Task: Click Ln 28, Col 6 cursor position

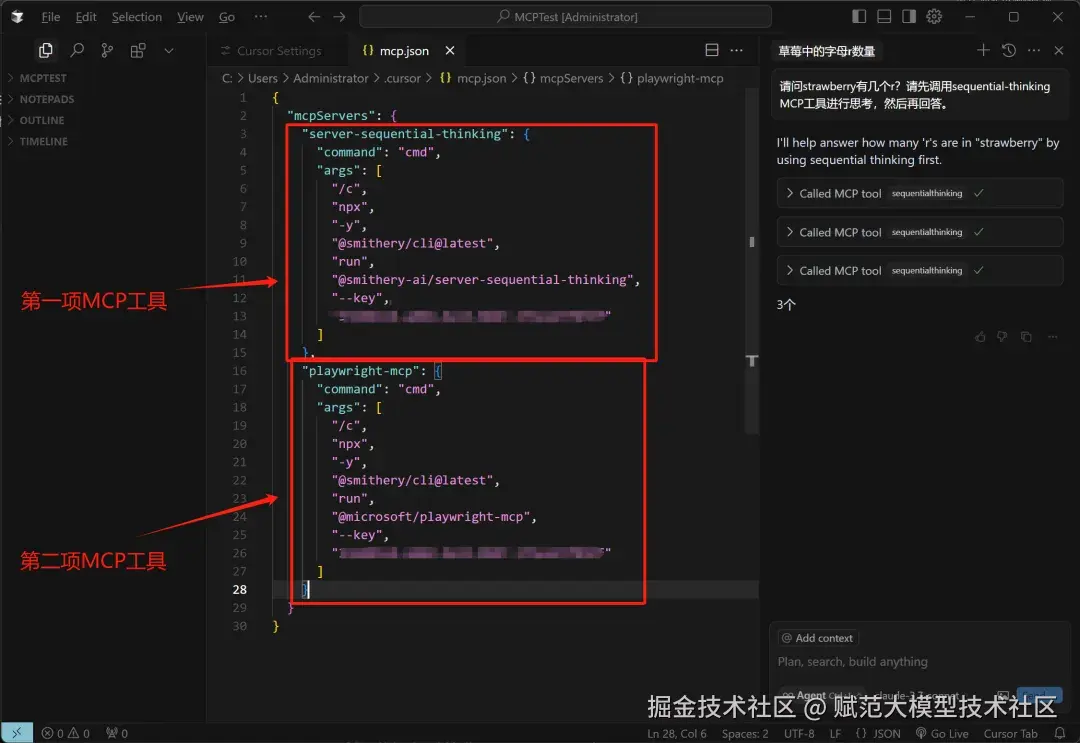Action: [x=676, y=734]
